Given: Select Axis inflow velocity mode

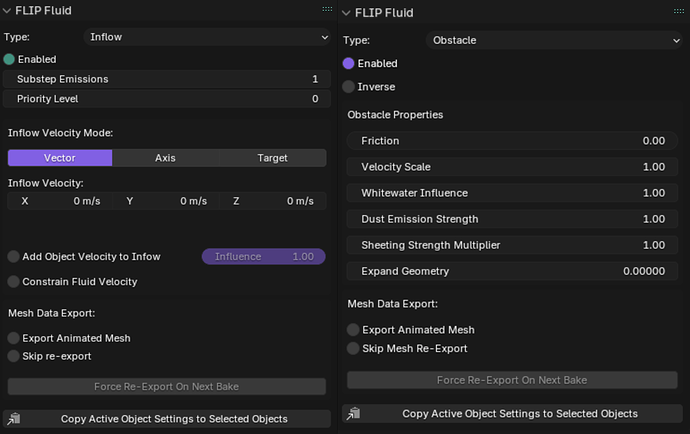Looking at the screenshot, I should (x=165, y=158).
